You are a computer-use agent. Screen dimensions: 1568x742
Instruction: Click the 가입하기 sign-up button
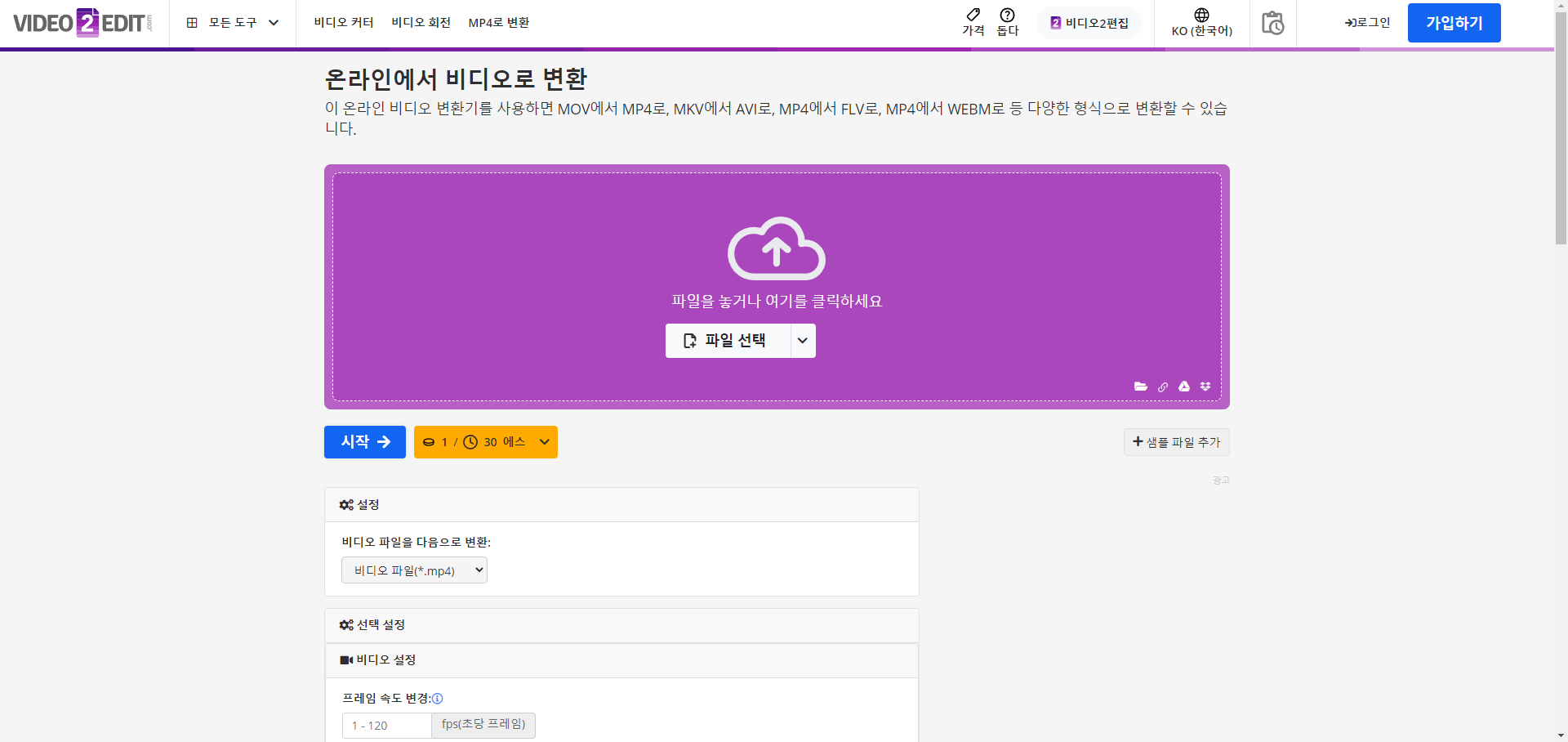pos(1454,23)
